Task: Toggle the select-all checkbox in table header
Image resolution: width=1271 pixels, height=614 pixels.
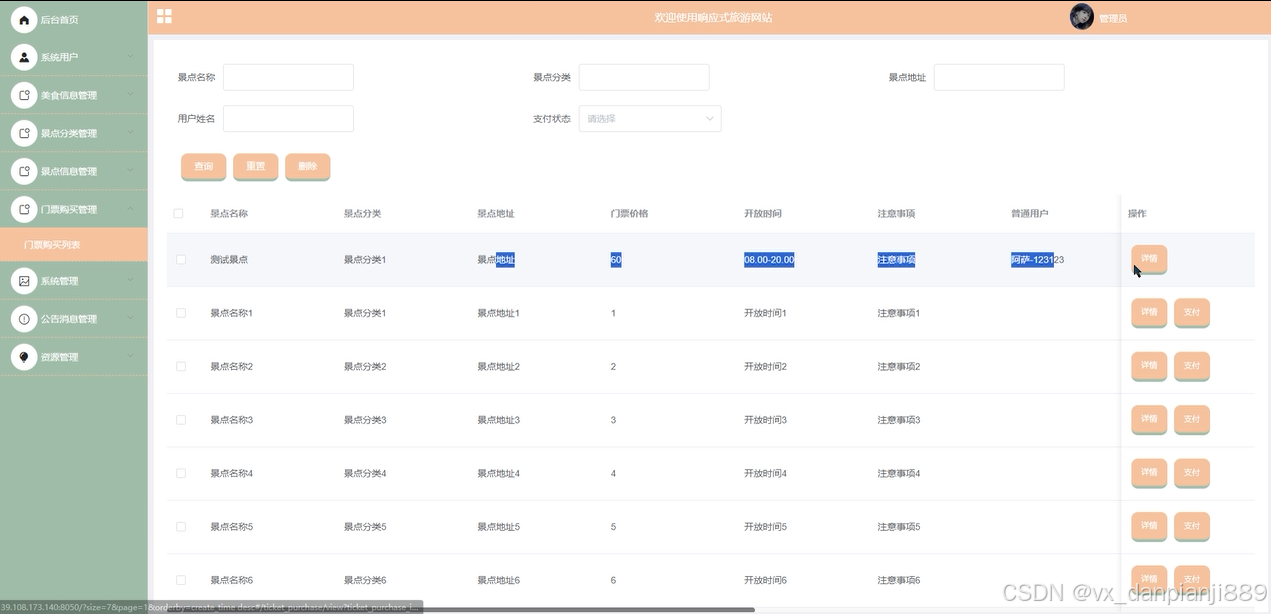Action: pyautogui.click(x=179, y=213)
